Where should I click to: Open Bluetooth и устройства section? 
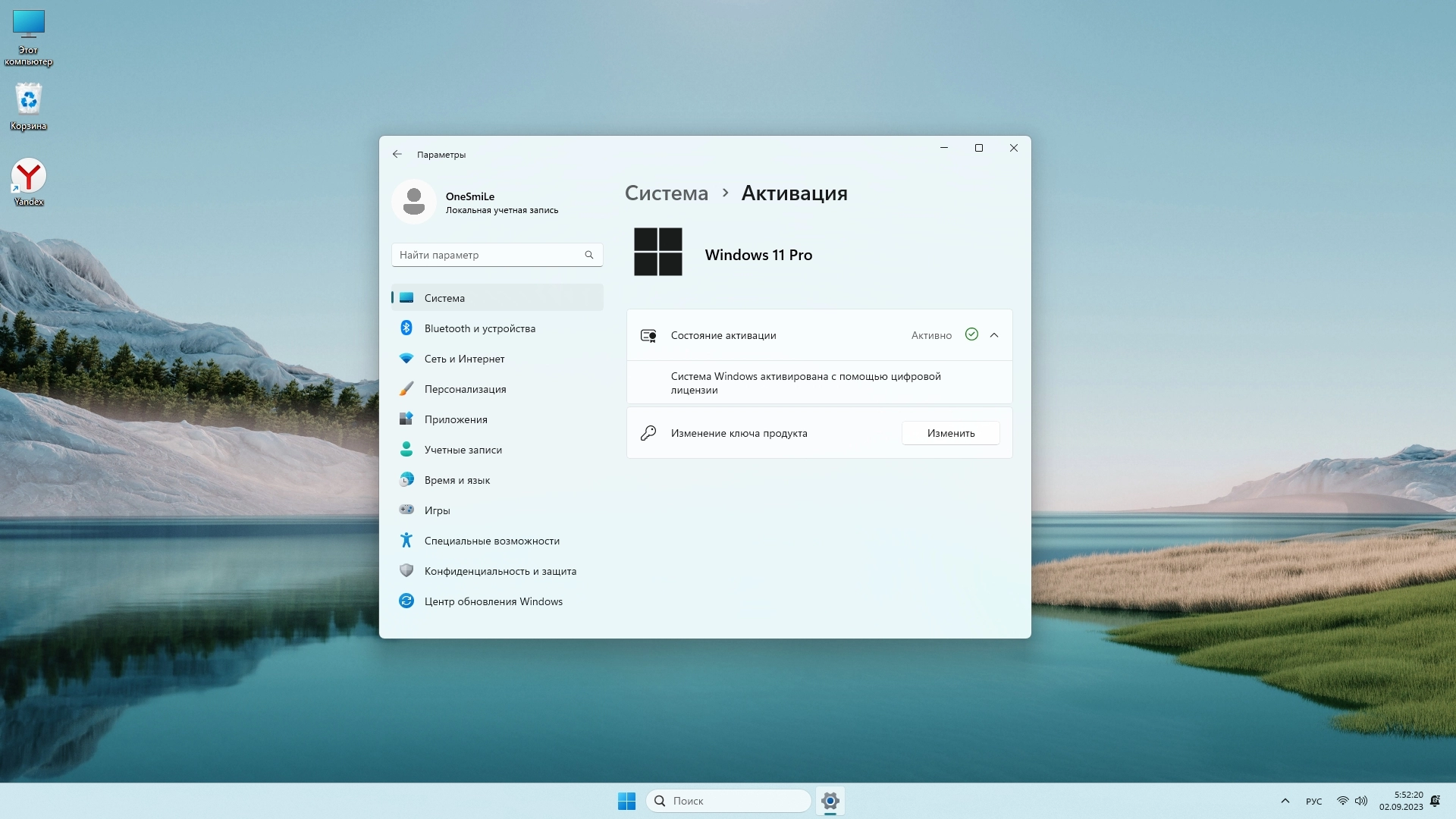[479, 328]
